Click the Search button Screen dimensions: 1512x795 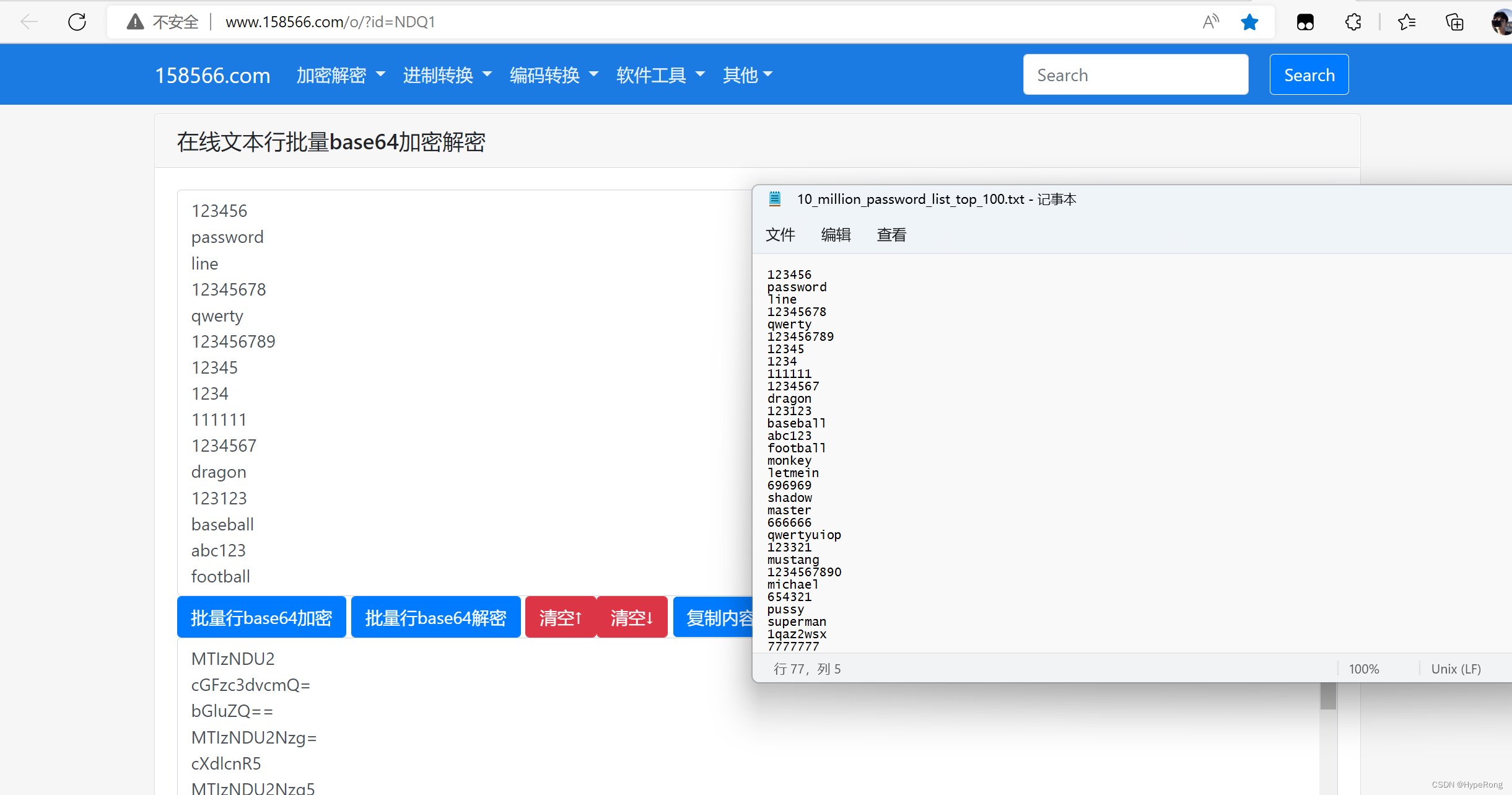pos(1309,74)
